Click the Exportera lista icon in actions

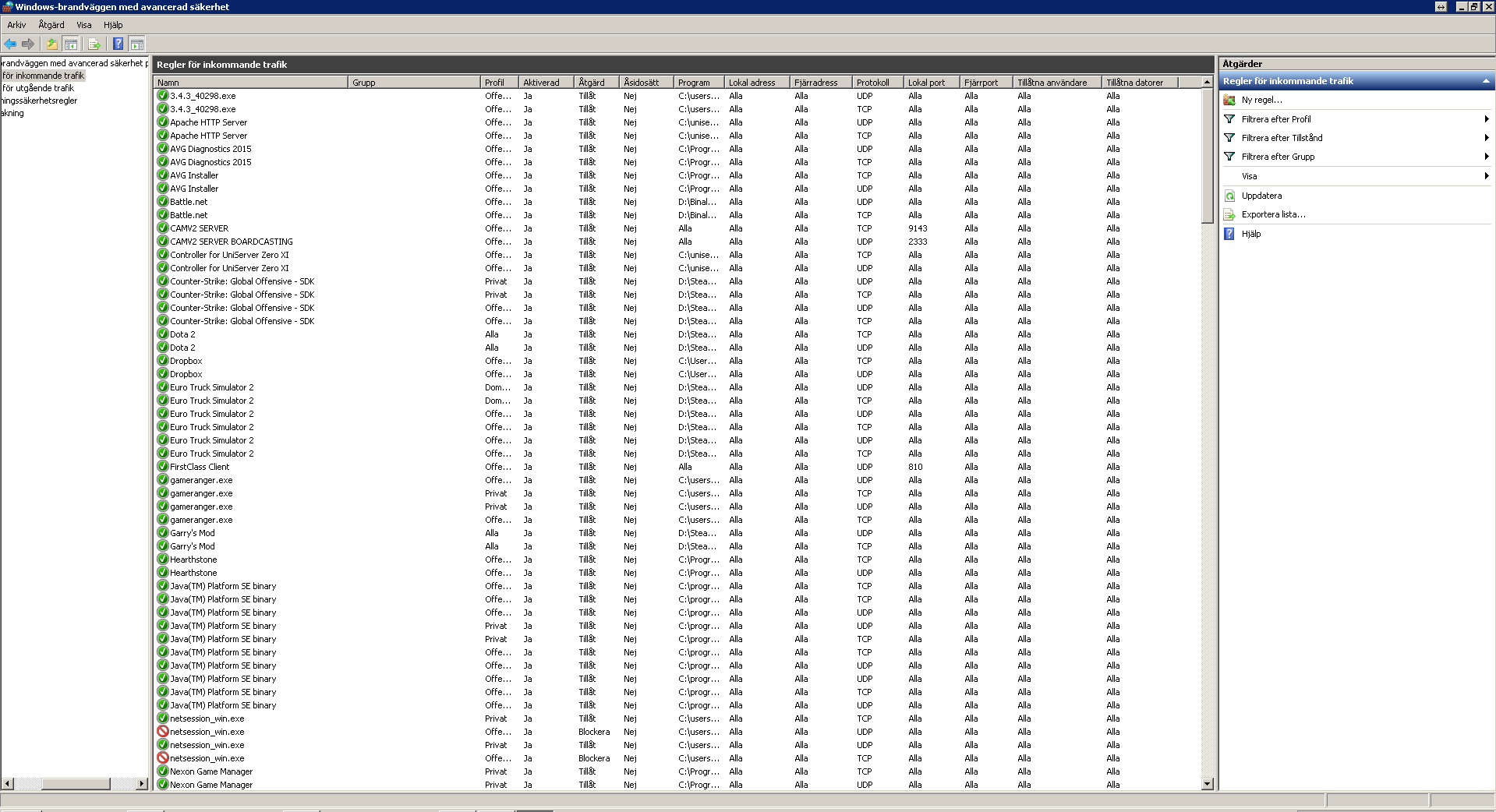[x=1229, y=214]
